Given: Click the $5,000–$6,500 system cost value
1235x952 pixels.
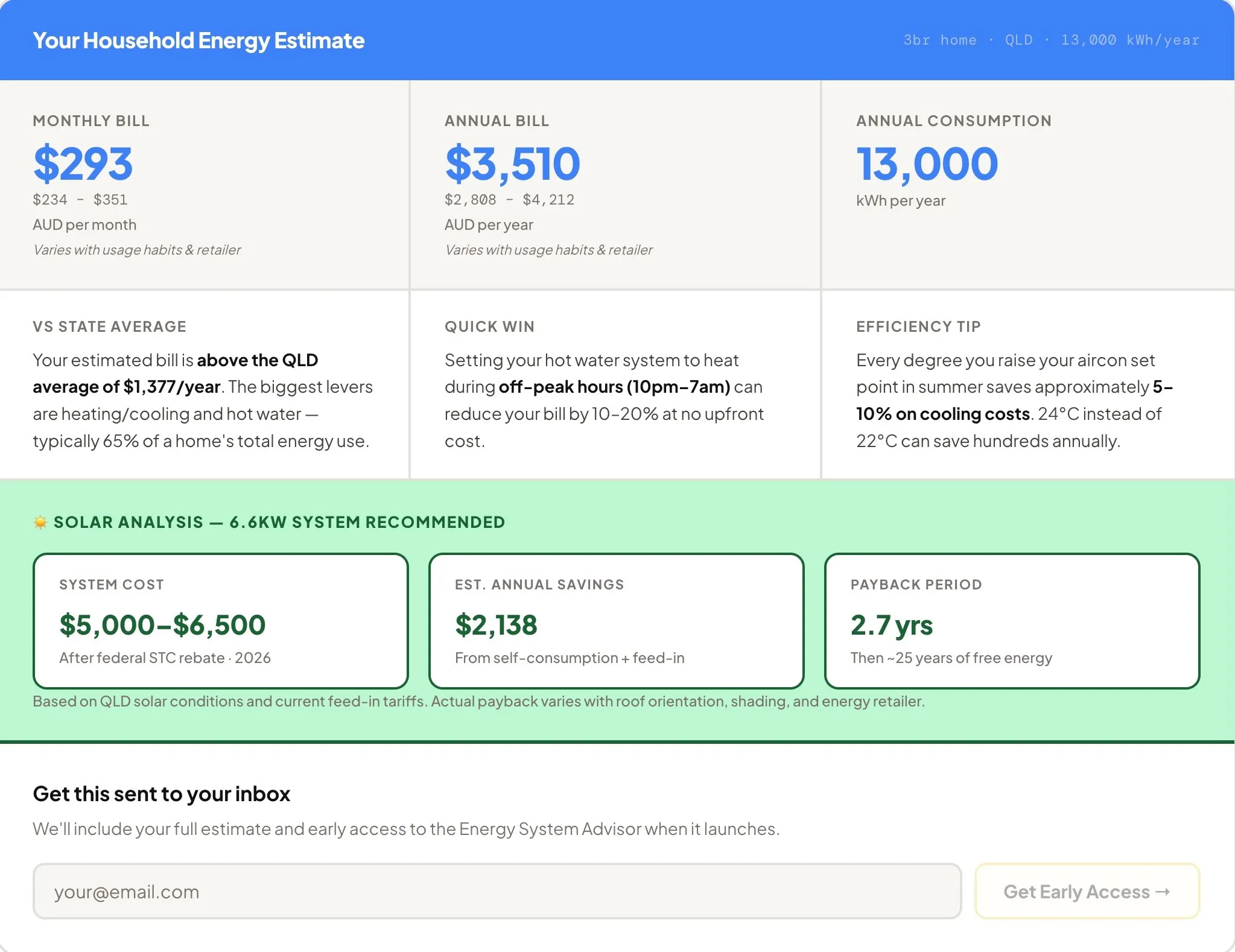Looking at the screenshot, I should pos(162,624).
